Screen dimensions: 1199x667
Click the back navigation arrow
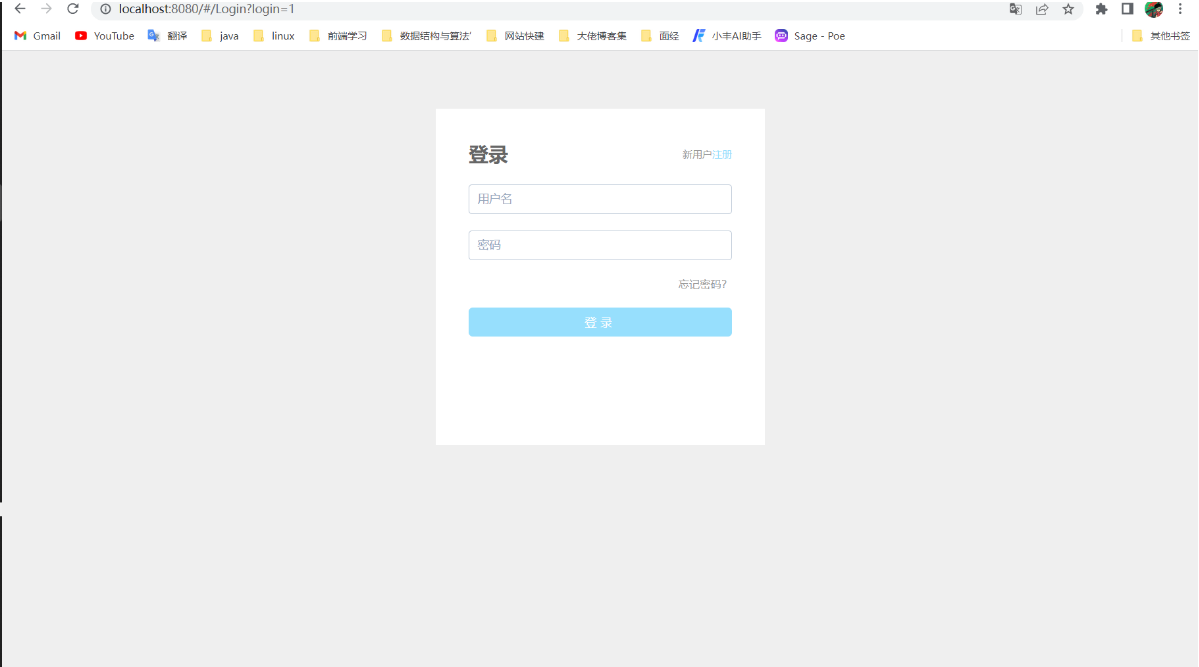click(x=19, y=9)
